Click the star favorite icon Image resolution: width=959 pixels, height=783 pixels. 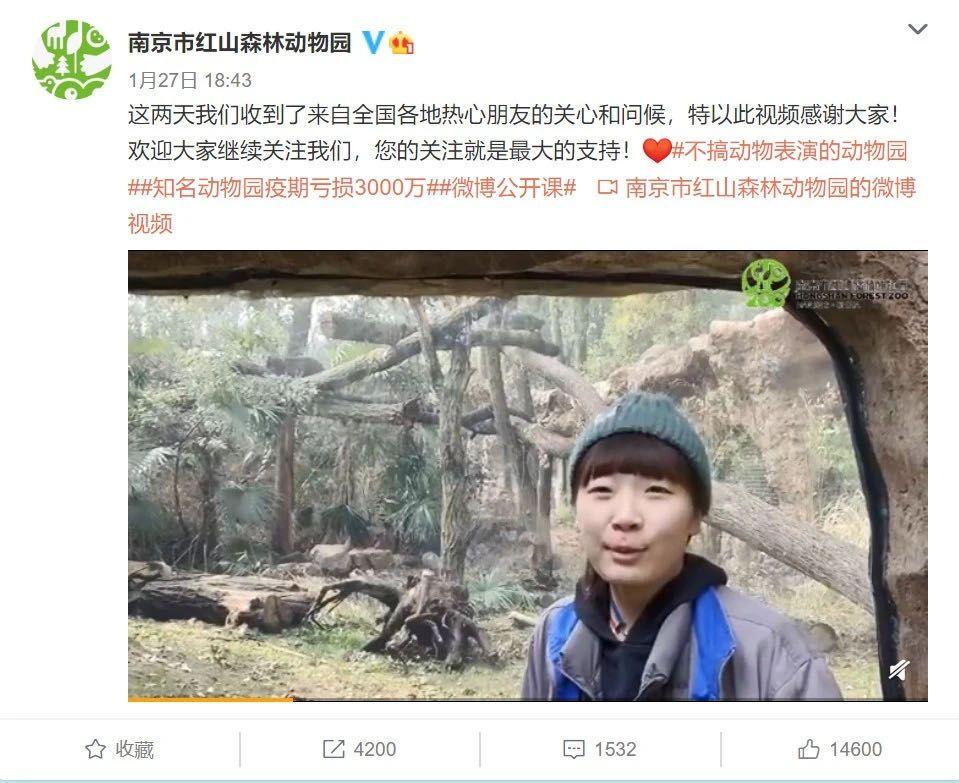point(95,749)
